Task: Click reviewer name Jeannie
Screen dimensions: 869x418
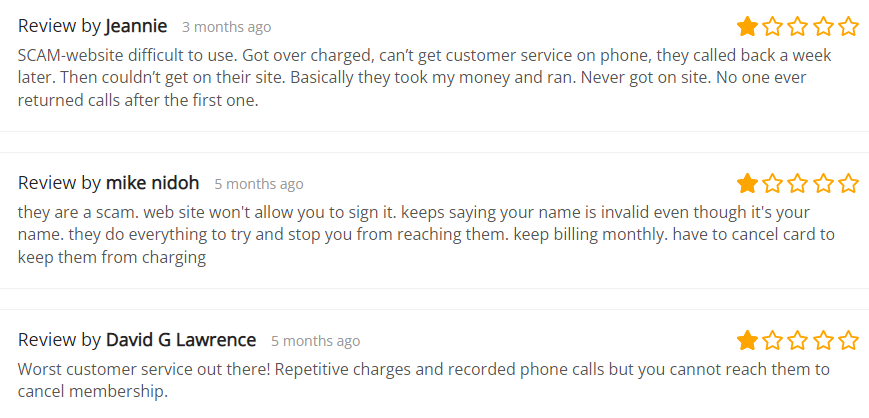Action: pyautogui.click(x=136, y=26)
